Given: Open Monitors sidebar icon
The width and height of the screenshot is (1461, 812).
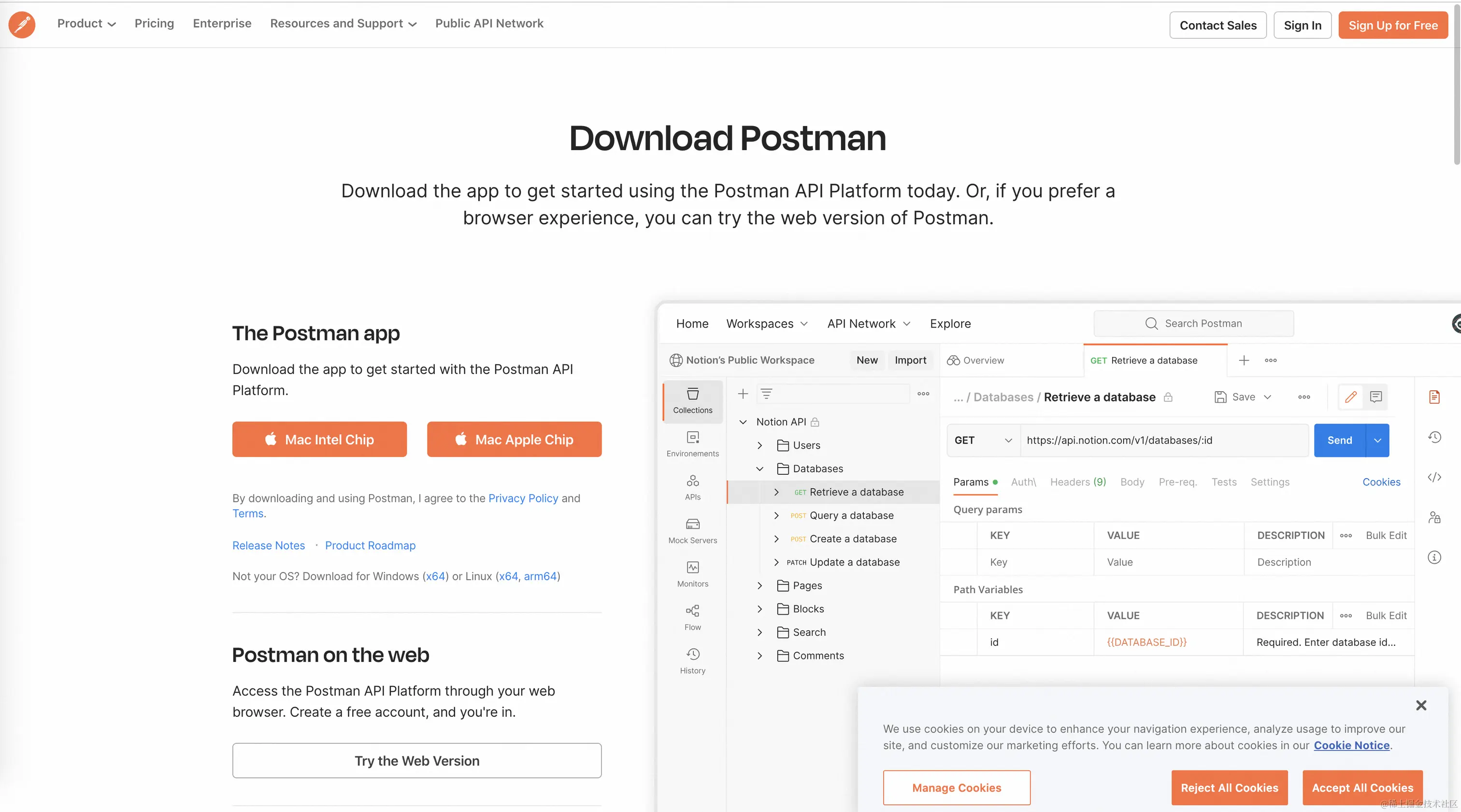Looking at the screenshot, I should click(x=692, y=574).
